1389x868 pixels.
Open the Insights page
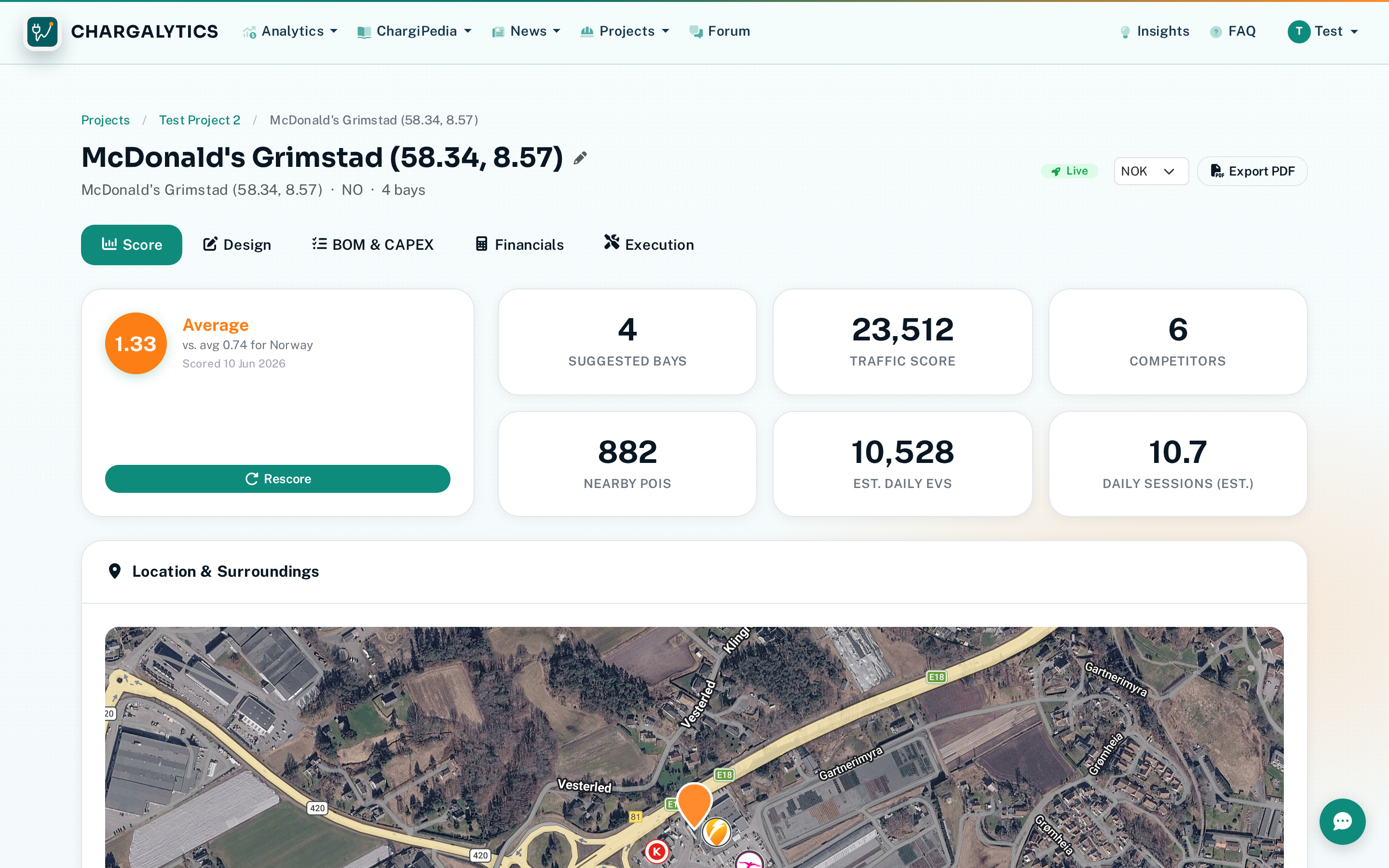(x=1154, y=31)
